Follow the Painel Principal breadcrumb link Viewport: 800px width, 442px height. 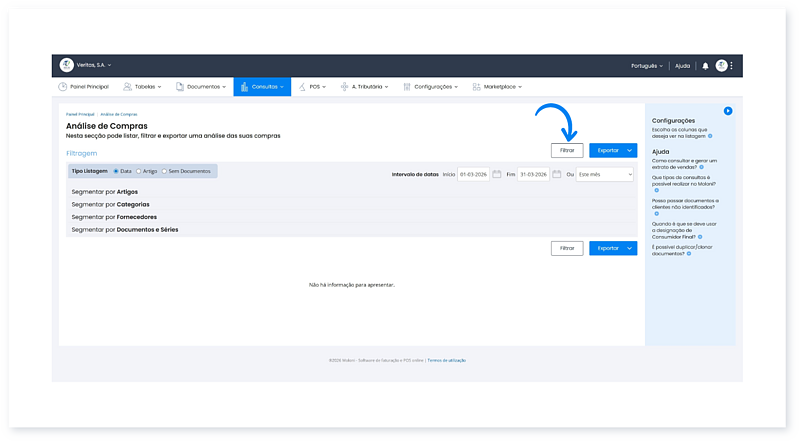tap(80, 114)
